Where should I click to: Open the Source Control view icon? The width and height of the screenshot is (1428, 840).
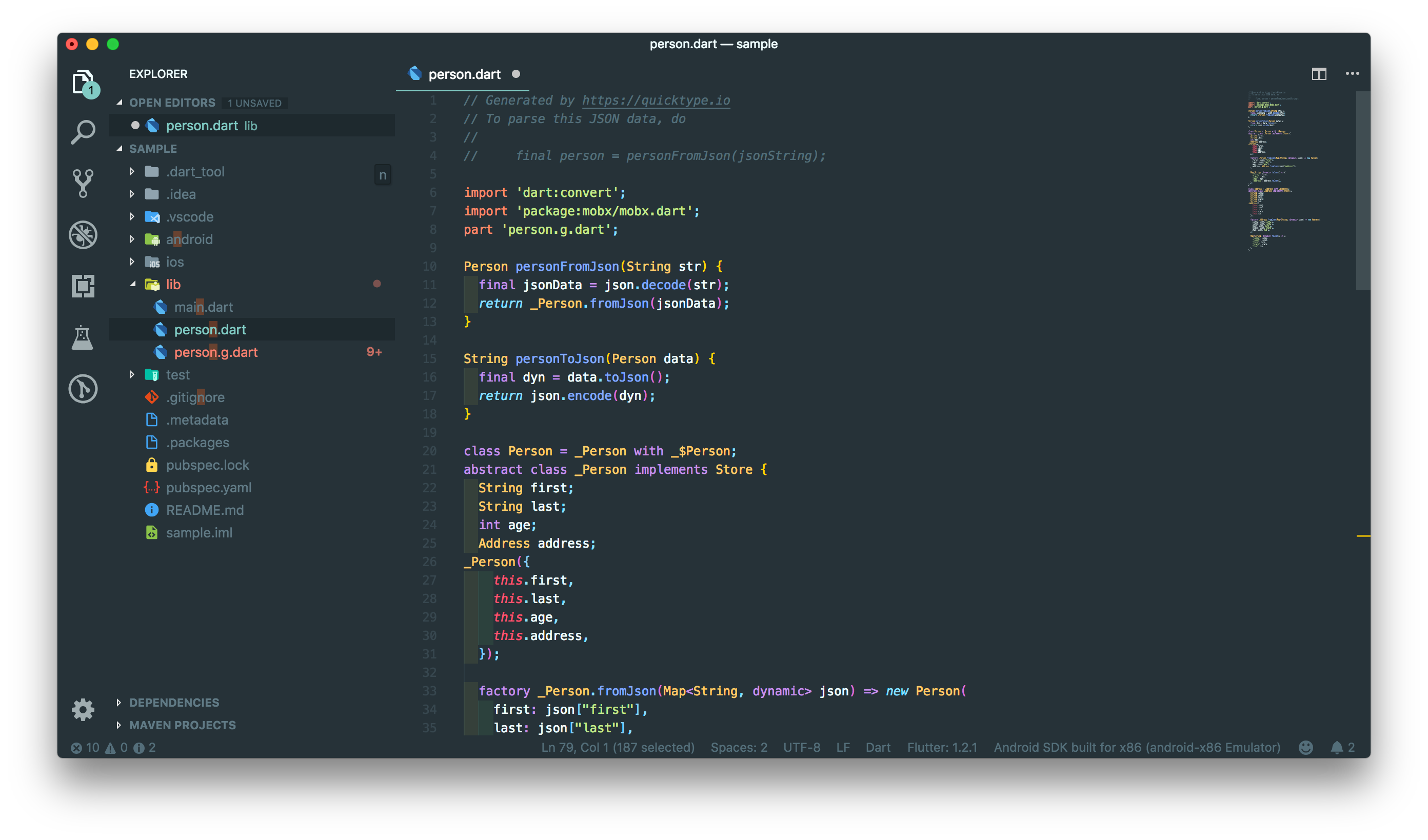(83, 183)
